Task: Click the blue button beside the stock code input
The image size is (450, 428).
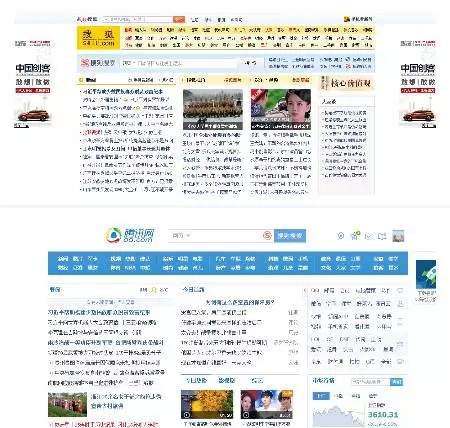Action: (397, 381)
